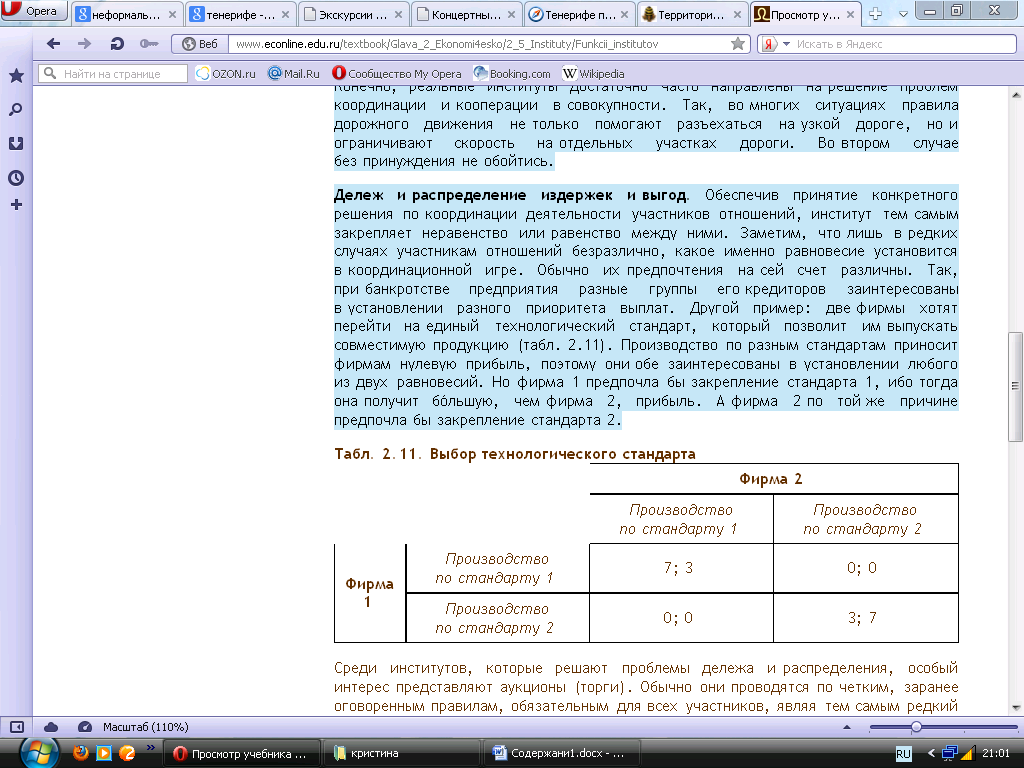Open the zoom options arrow in status bar
The width and height of the screenshot is (1024, 768).
[847, 727]
